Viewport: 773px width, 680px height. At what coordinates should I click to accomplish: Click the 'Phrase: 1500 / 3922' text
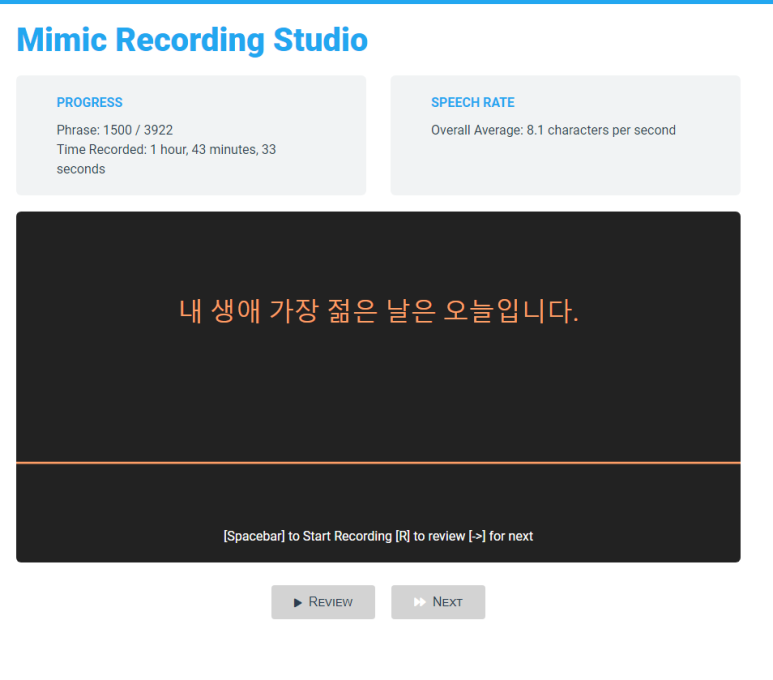[114, 130]
